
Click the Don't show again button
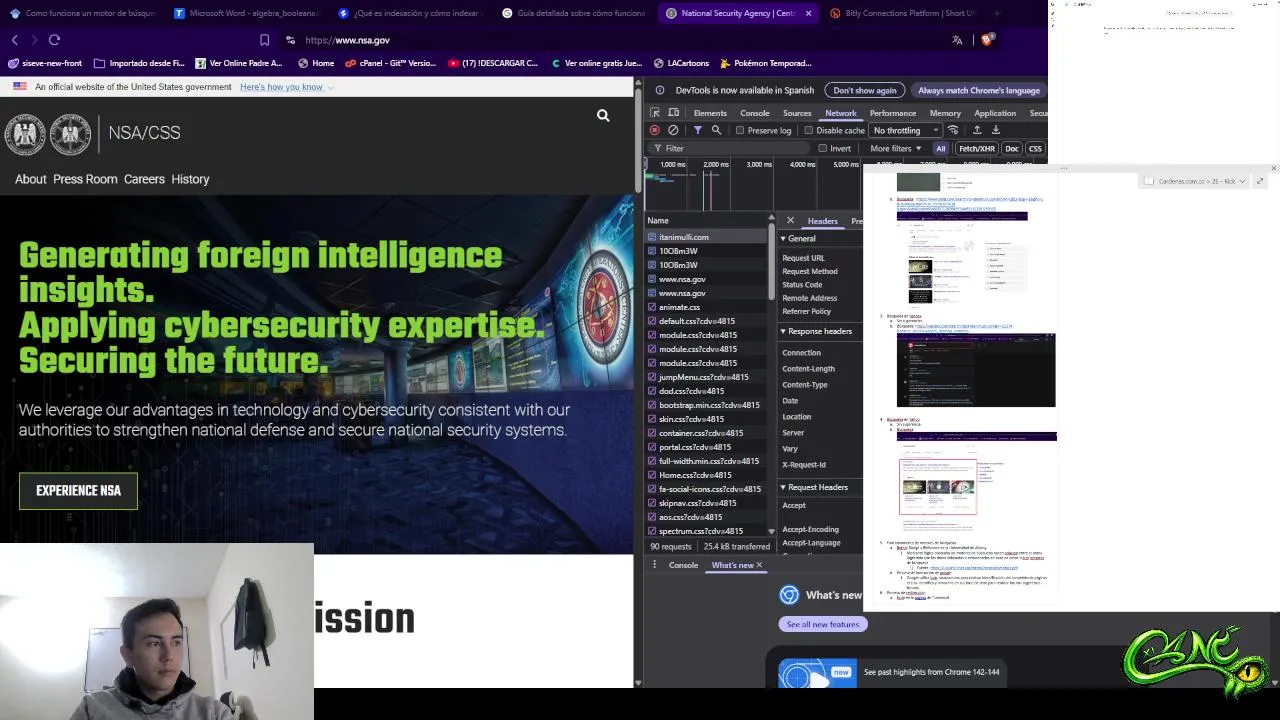pyautogui.click(x=865, y=90)
